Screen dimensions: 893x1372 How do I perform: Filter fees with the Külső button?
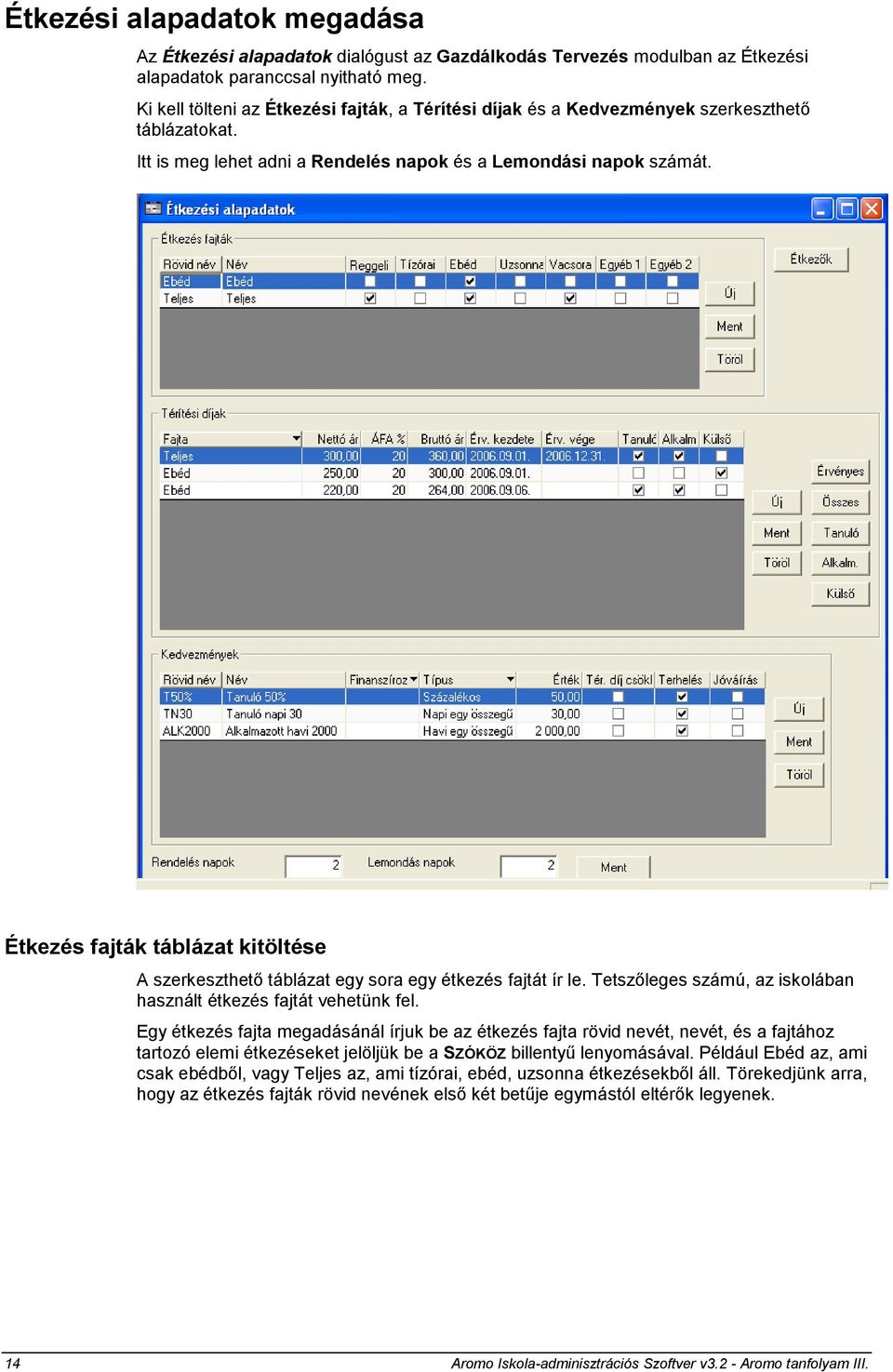[841, 593]
